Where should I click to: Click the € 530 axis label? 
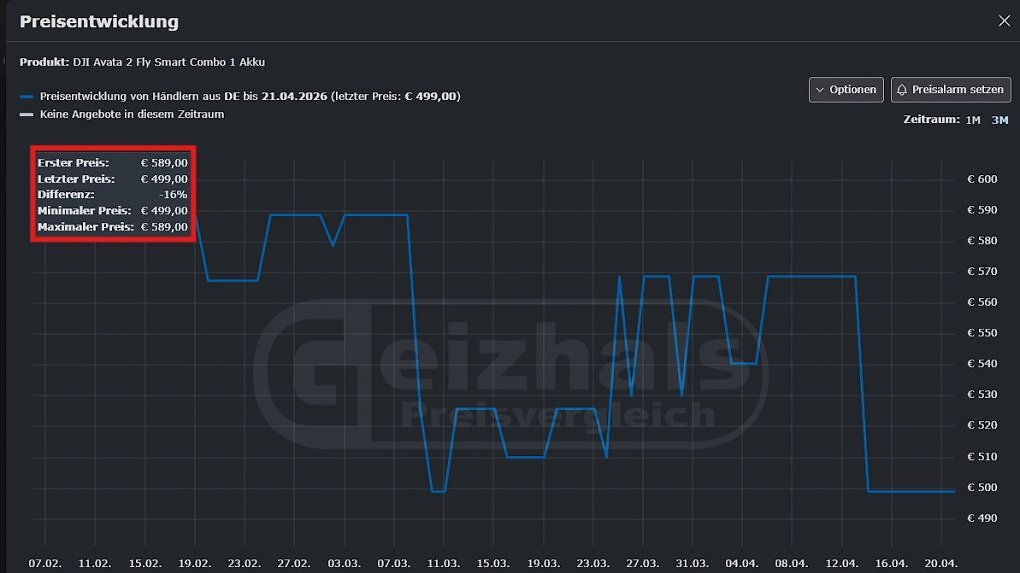[x=982, y=394]
